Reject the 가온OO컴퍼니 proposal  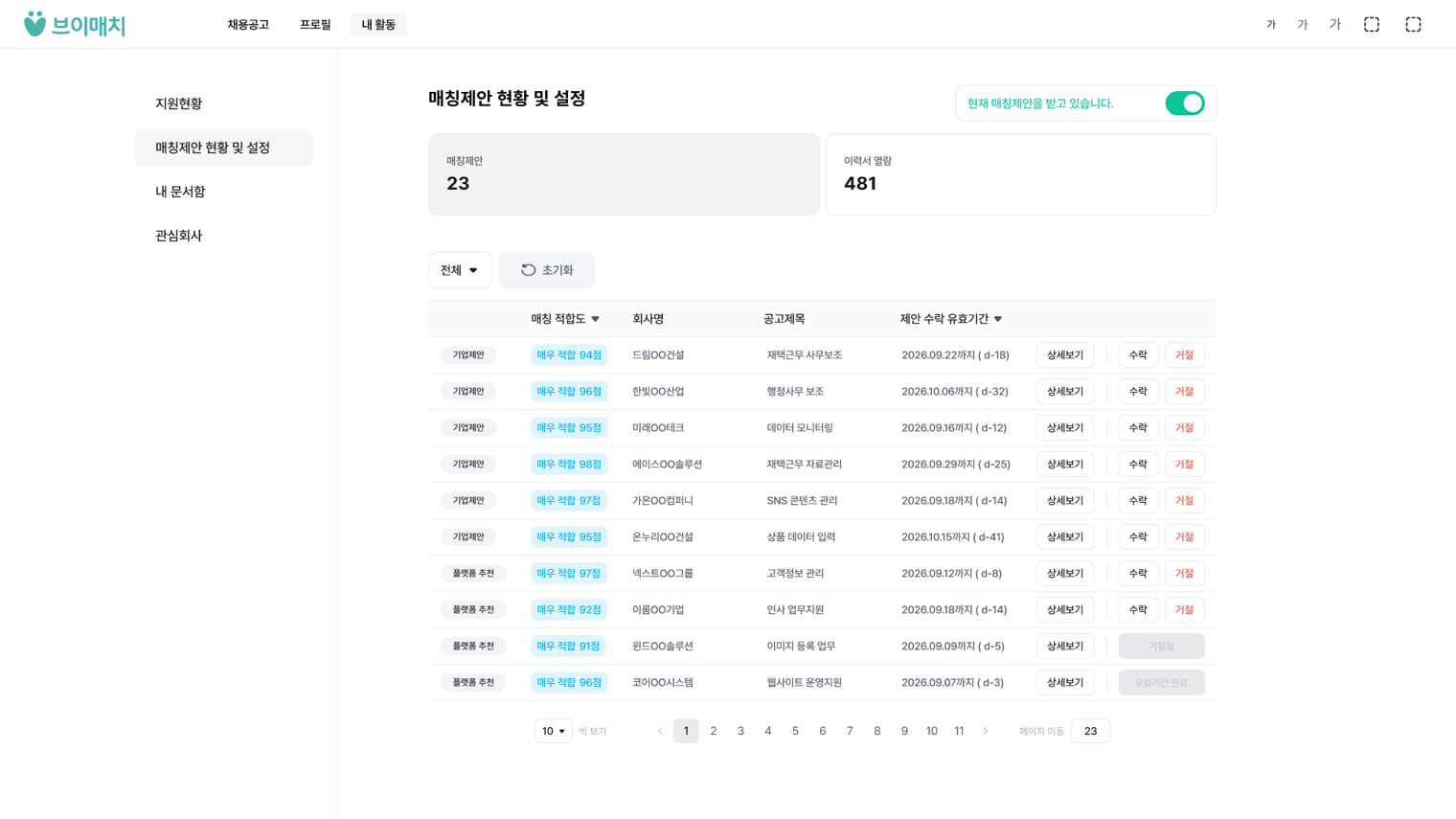click(x=1184, y=501)
